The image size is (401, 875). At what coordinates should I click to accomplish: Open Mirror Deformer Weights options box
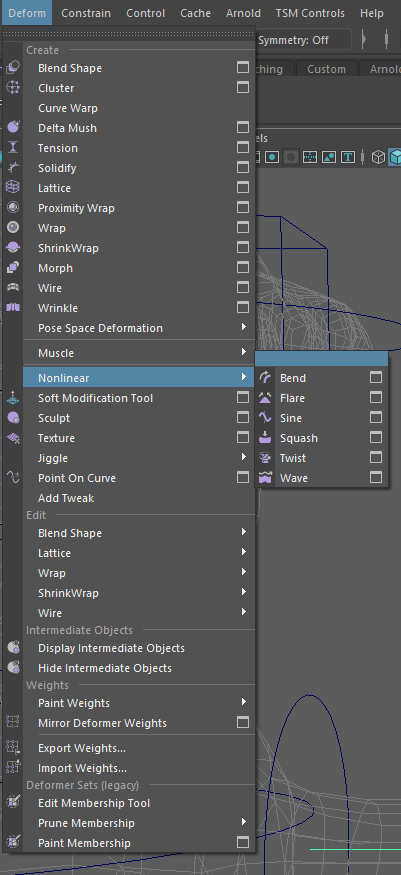[243, 723]
